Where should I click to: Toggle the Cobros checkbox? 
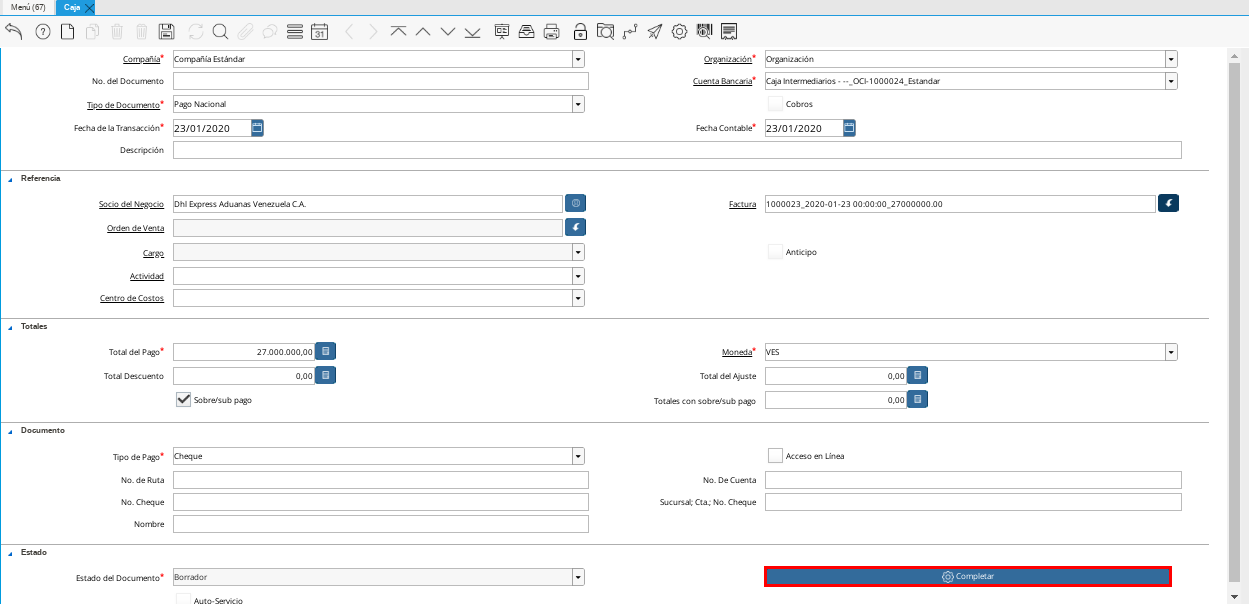click(x=775, y=104)
